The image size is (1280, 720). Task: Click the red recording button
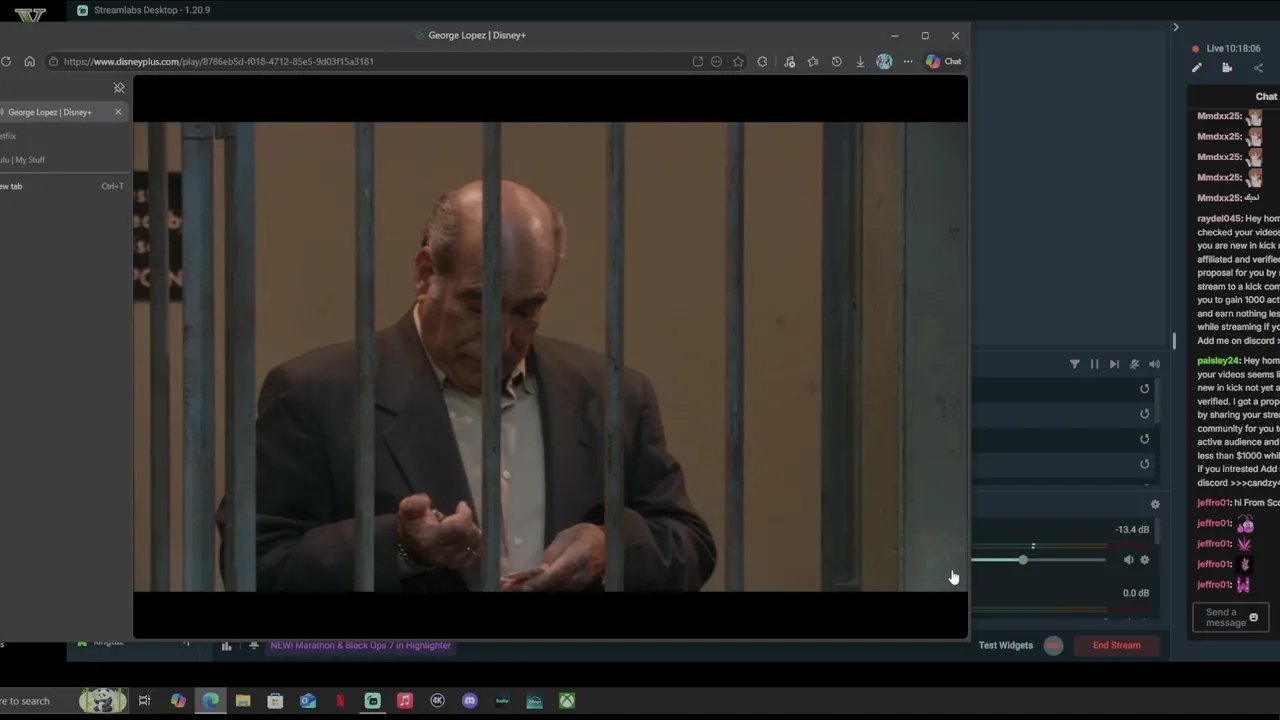tap(1053, 645)
